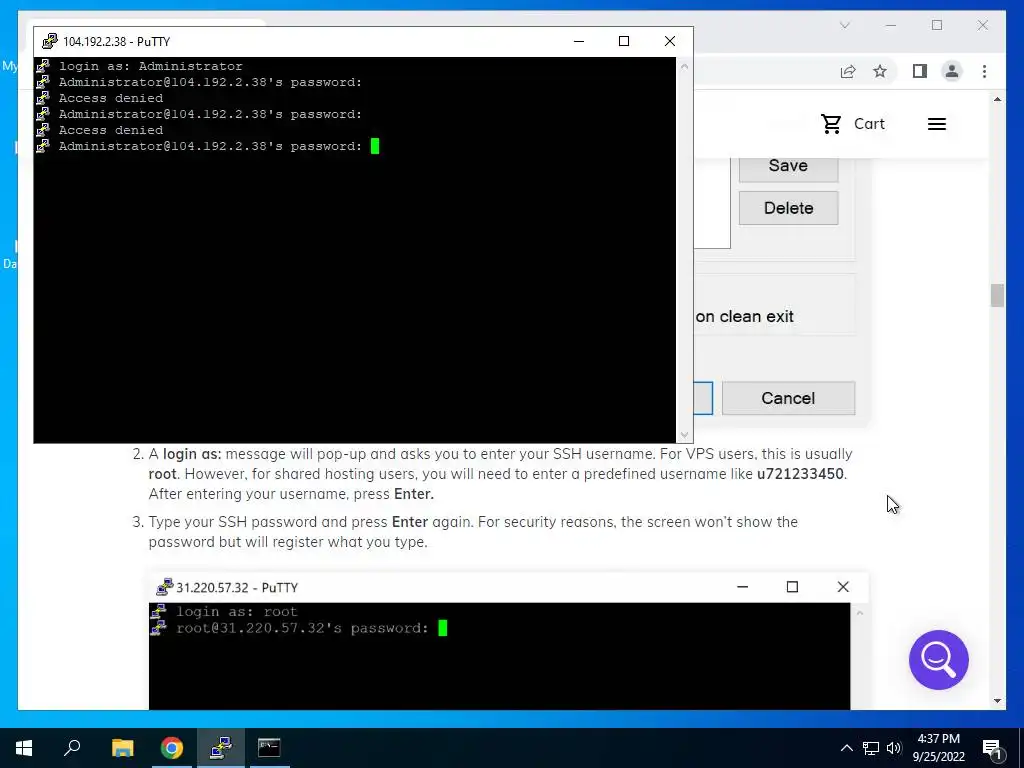Click 'login as: Administrator' line in terminal
Viewport: 1024px width, 768px height.
pyautogui.click(x=151, y=66)
